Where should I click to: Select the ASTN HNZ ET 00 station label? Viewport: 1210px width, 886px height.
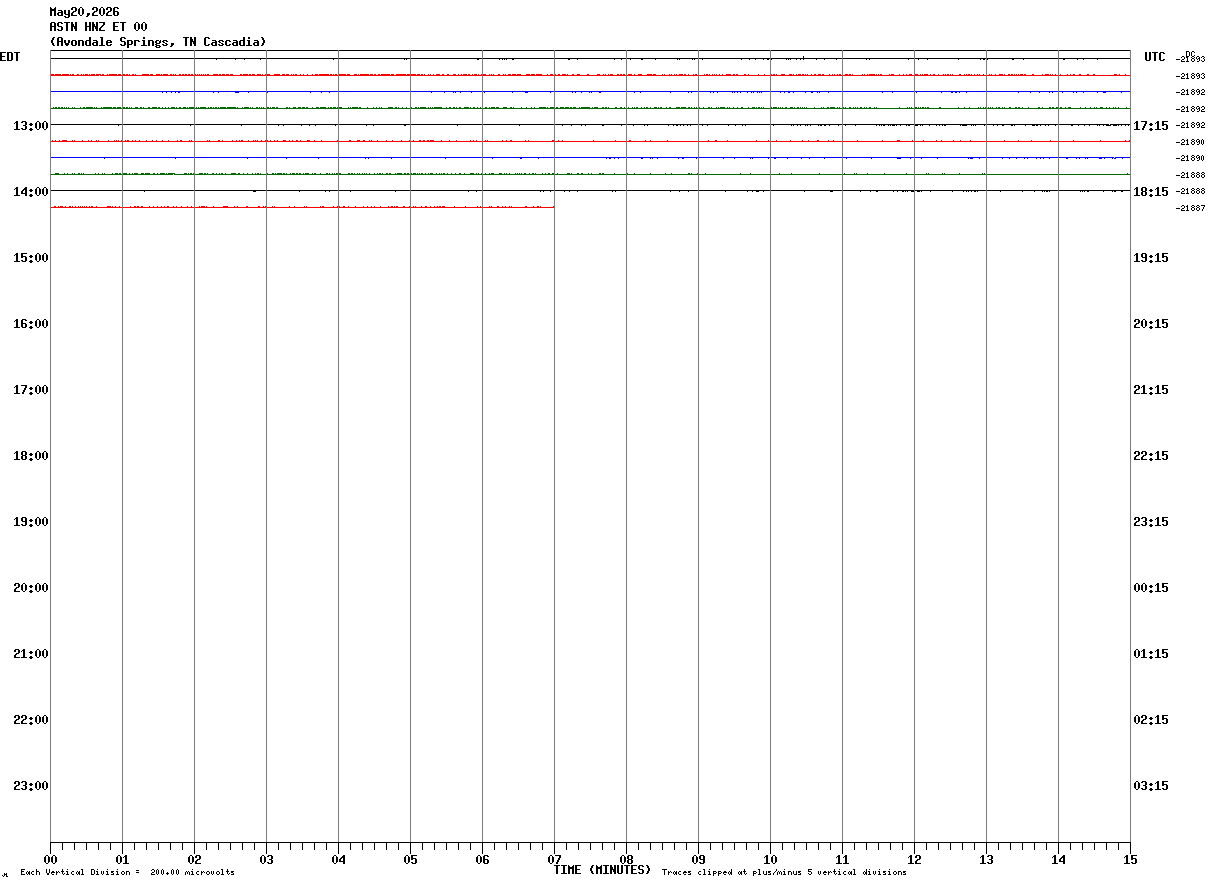[x=98, y=27]
